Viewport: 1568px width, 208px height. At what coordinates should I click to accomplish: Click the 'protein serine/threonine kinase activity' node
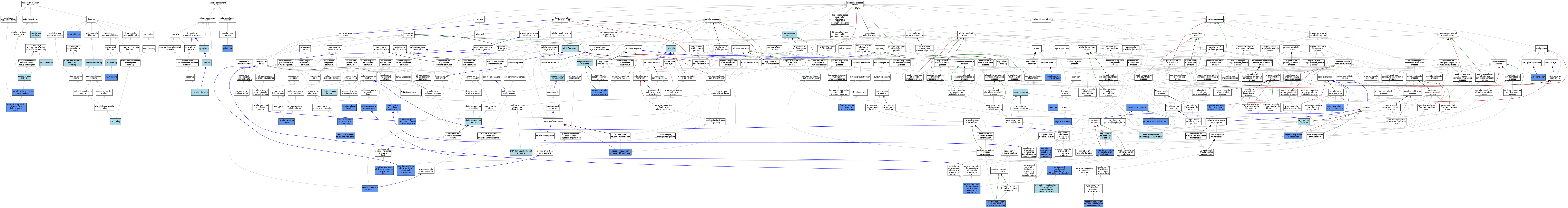[23, 92]
